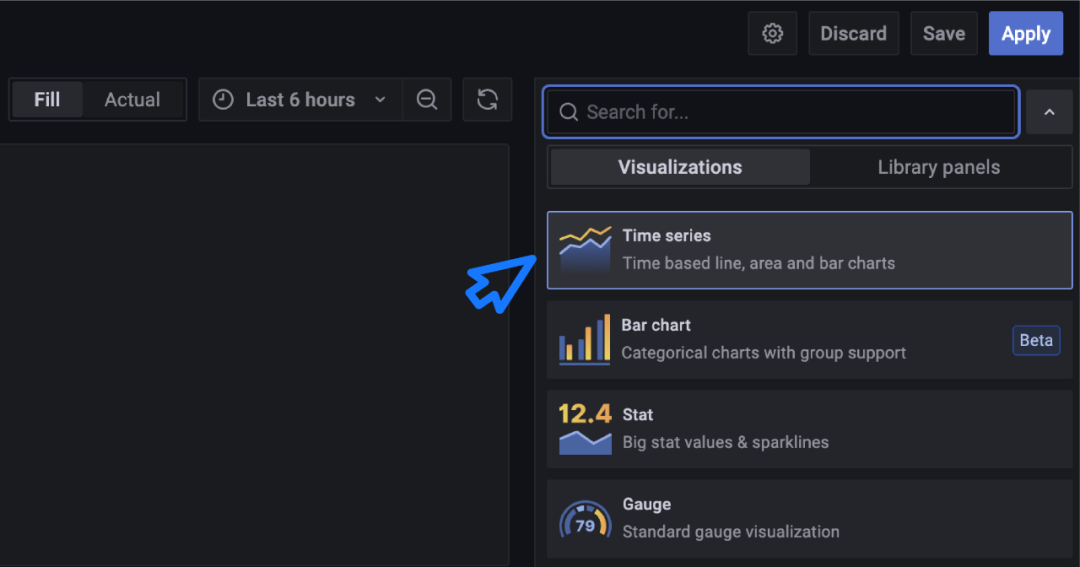This screenshot has width=1080, height=567.
Task: Collapse the visualization picker with chevron
Action: 1049,112
